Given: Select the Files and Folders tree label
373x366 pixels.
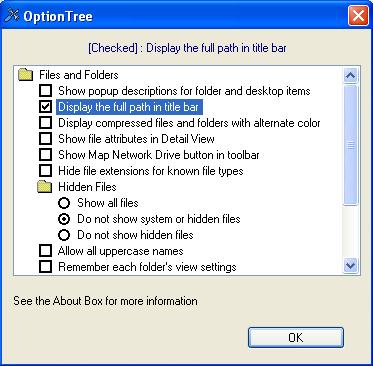Looking at the screenshot, I should 79,75.
